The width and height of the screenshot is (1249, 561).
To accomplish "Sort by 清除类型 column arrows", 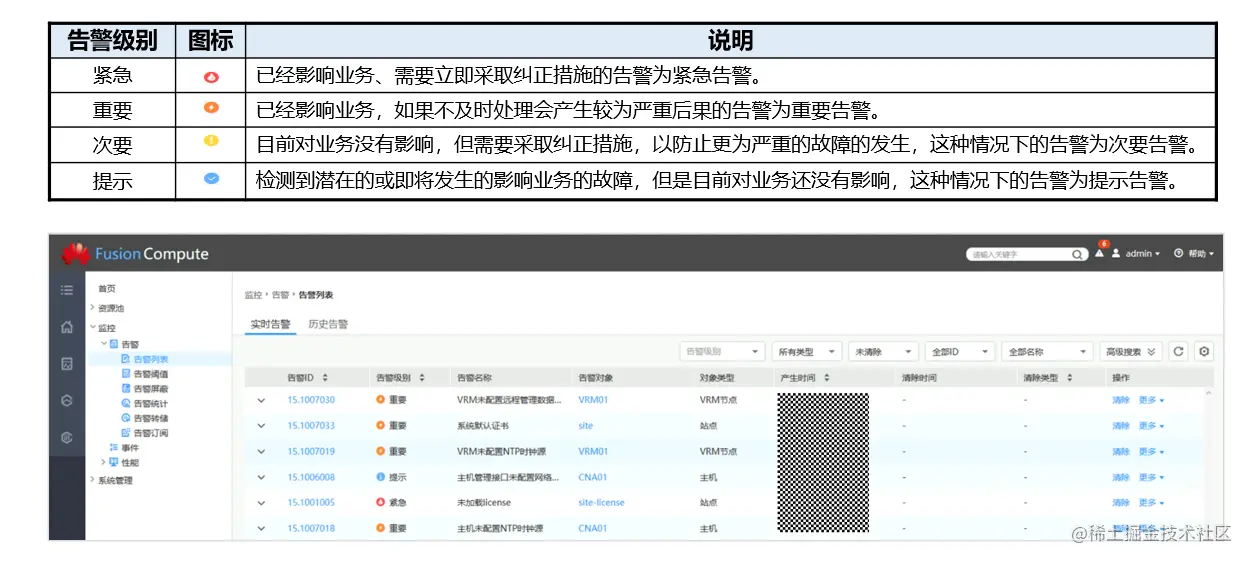I will pyautogui.click(x=1069, y=378).
